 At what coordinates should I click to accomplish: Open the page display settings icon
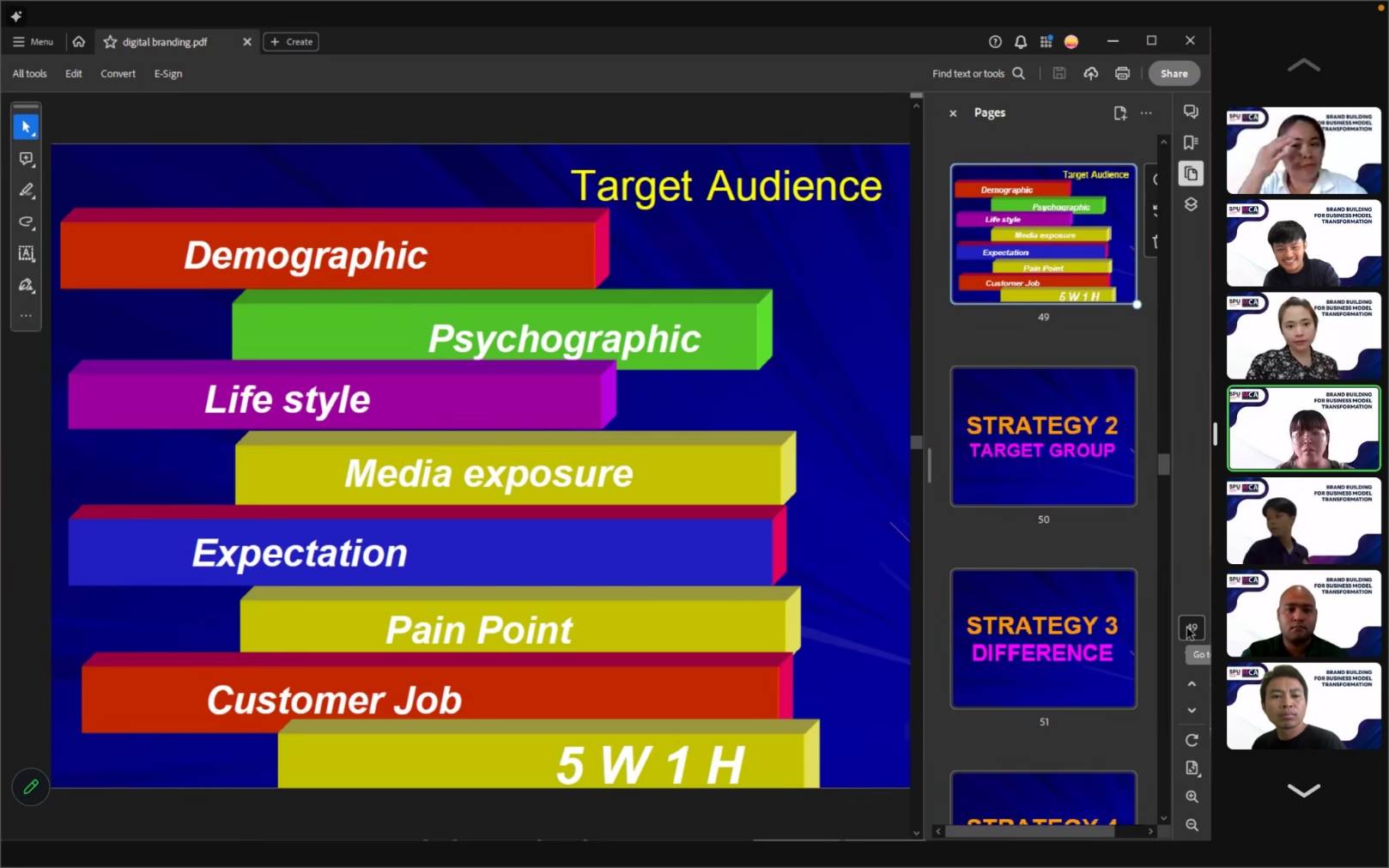(1192, 768)
